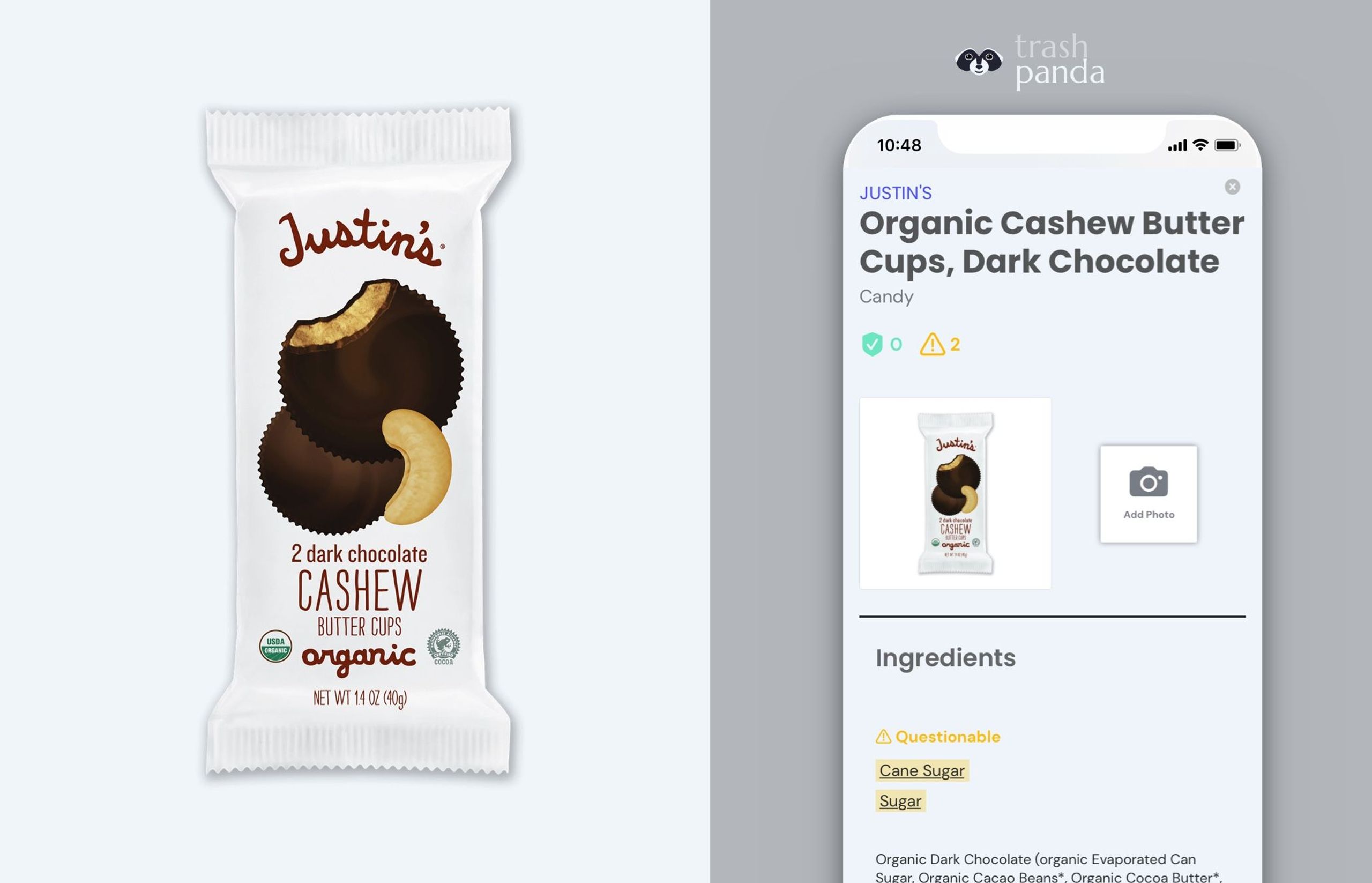The image size is (1372, 883).
Task: Open the Cane Sugar ingredient link
Action: (921, 770)
